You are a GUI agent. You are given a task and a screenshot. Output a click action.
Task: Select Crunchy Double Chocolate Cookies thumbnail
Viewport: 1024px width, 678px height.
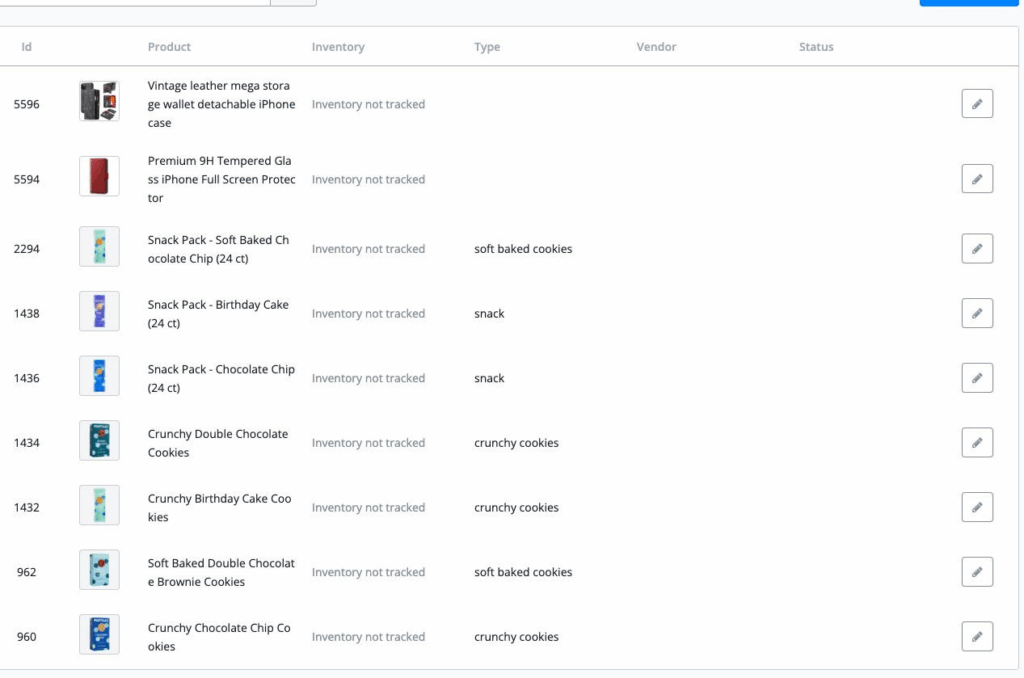tap(99, 441)
